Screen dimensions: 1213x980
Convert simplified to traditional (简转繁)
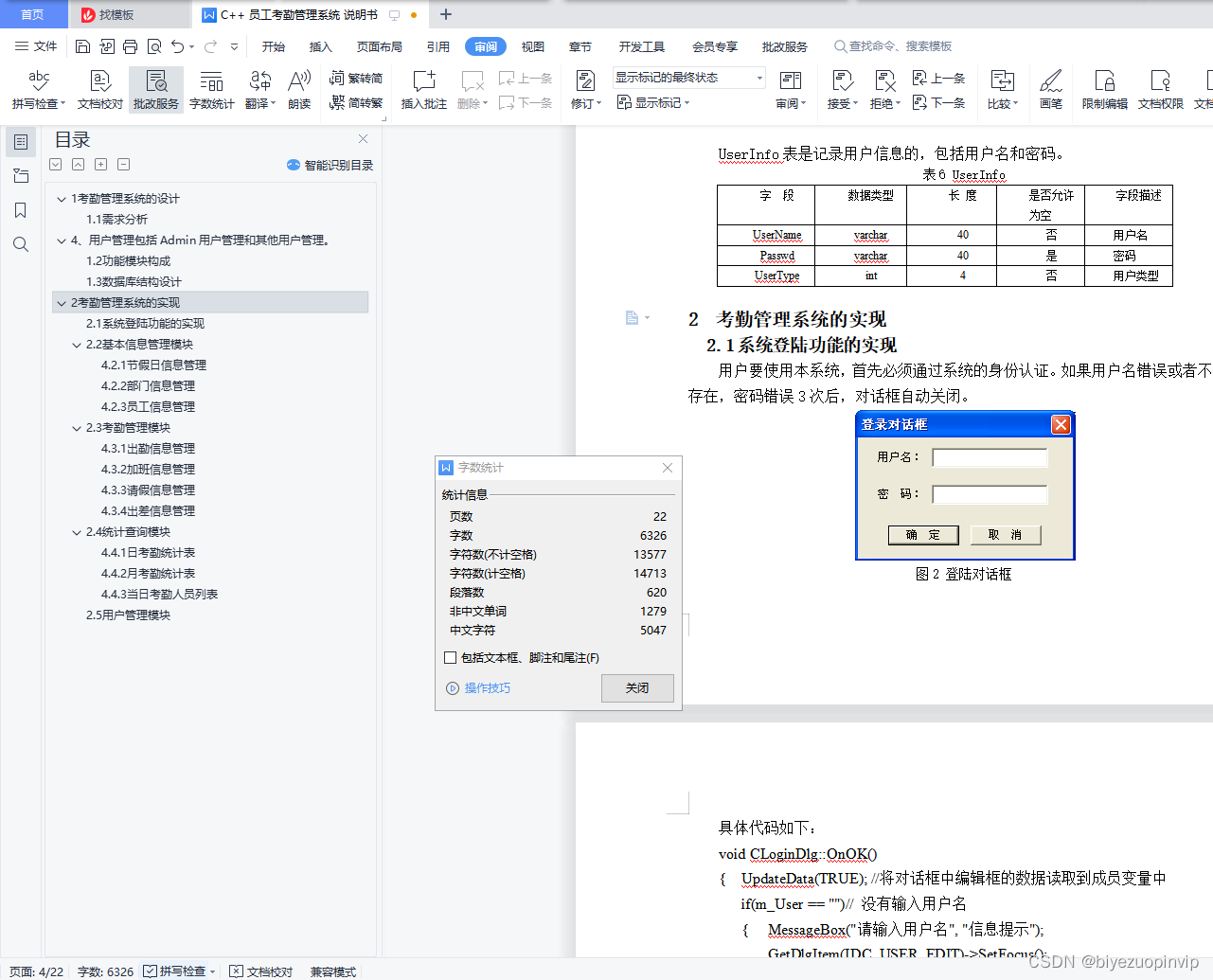pos(356,103)
